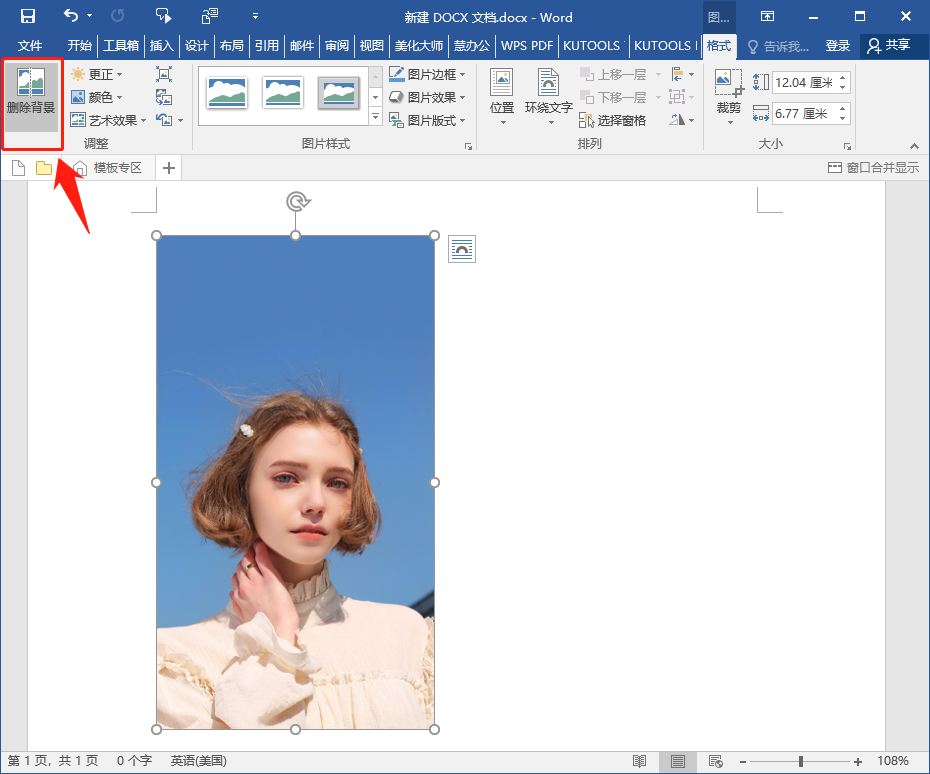
Task: Click Merge Windows Display (窗口合并显示)
Action: click(x=873, y=168)
